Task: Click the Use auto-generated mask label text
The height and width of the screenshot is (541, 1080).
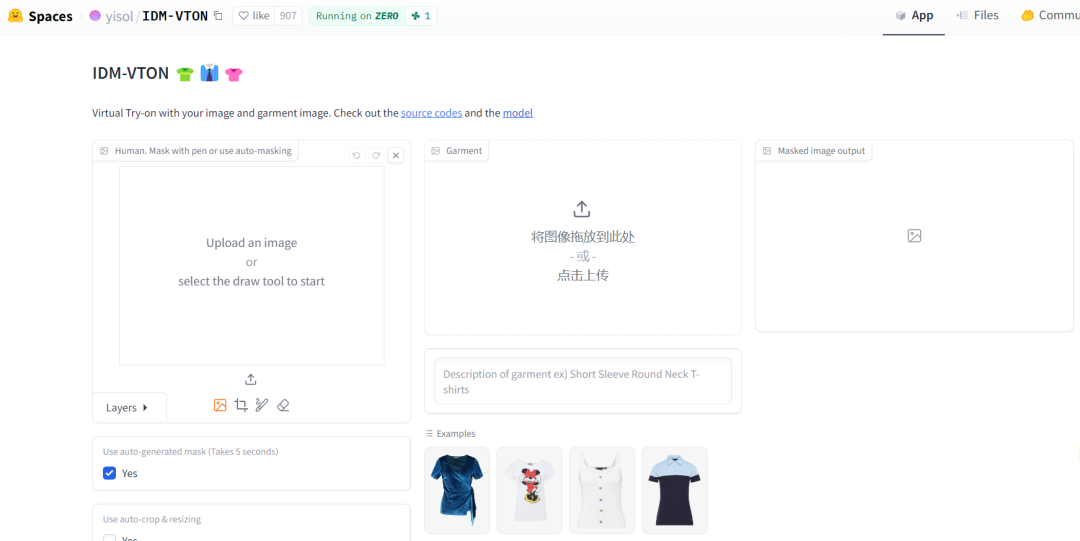Action: coord(190,452)
